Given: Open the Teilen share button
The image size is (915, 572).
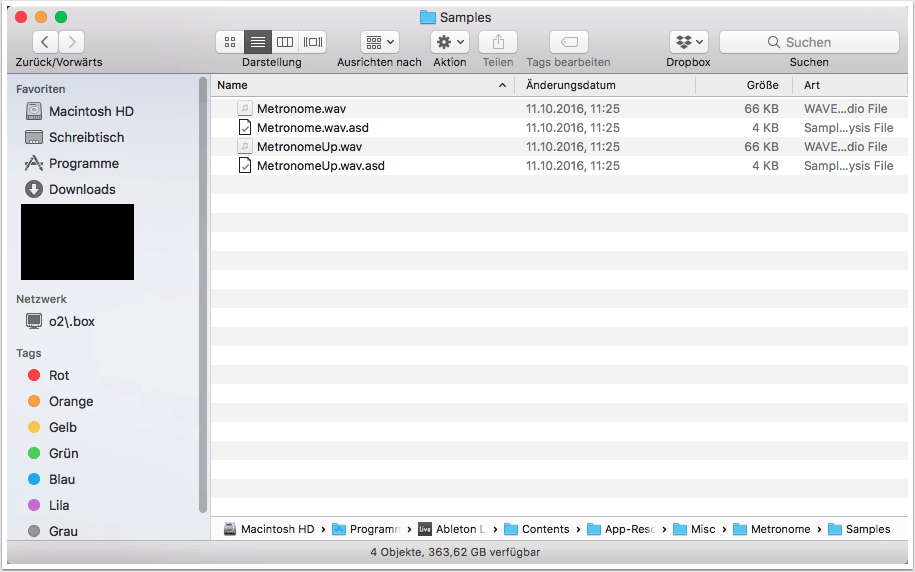Looking at the screenshot, I should (497, 42).
